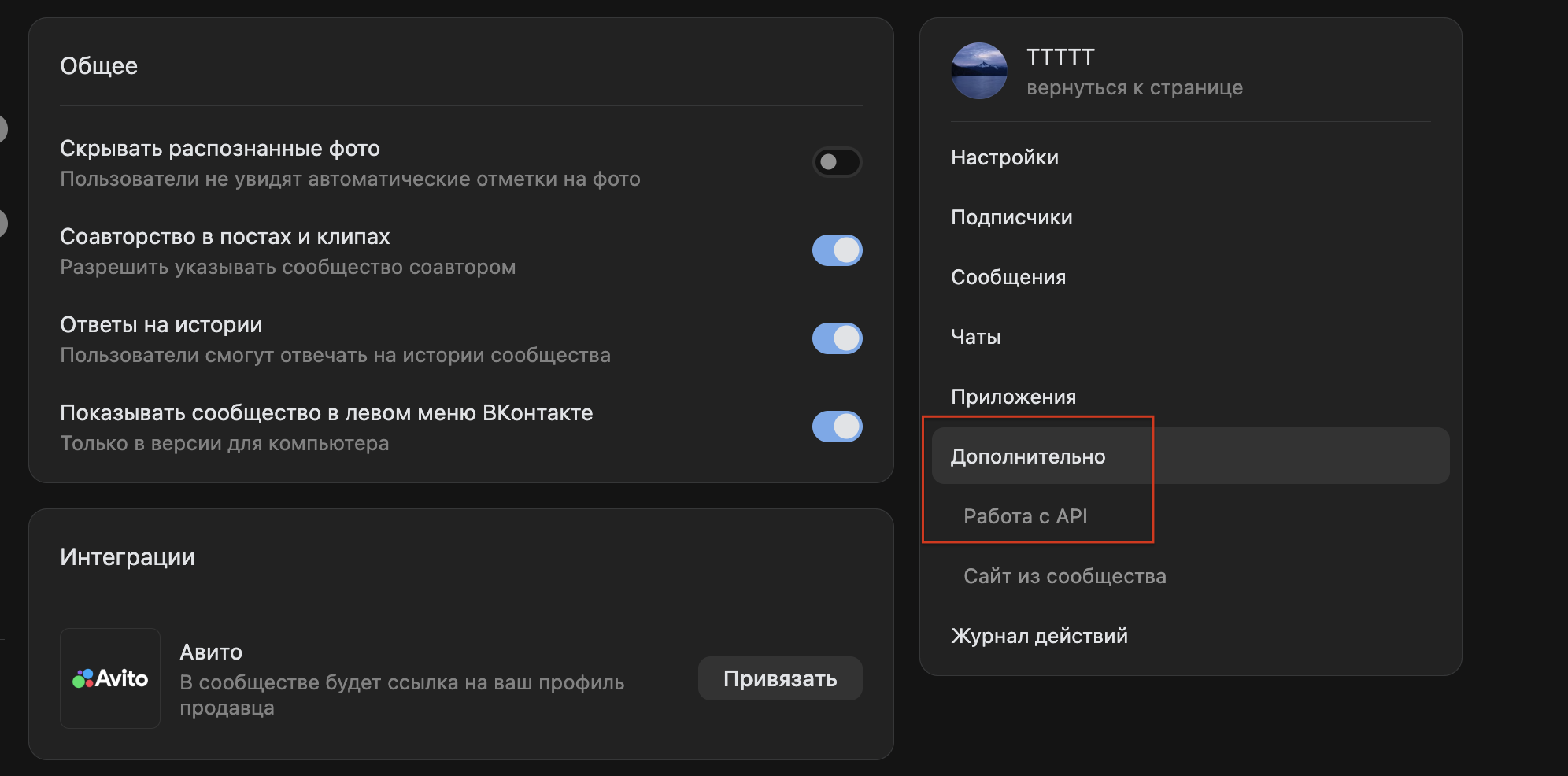The width and height of the screenshot is (1568, 776).
Task: Click the Avito logo icon
Action: point(110,678)
